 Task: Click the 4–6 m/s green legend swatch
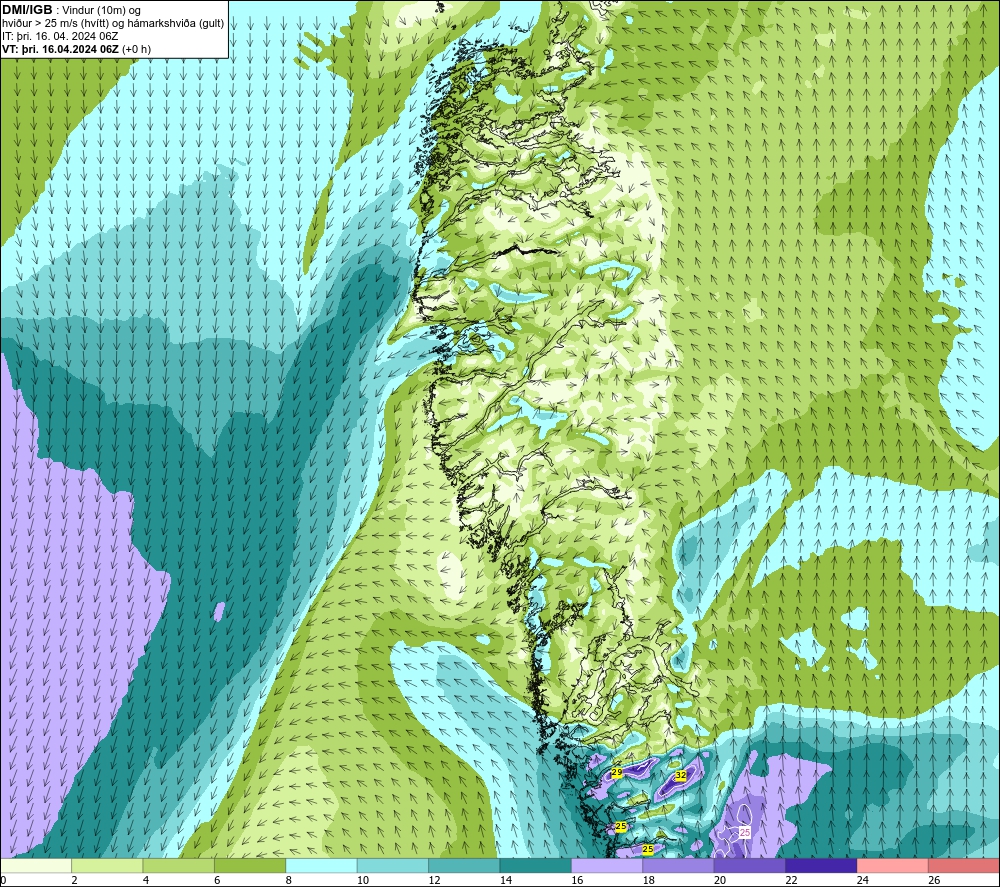coord(179,866)
